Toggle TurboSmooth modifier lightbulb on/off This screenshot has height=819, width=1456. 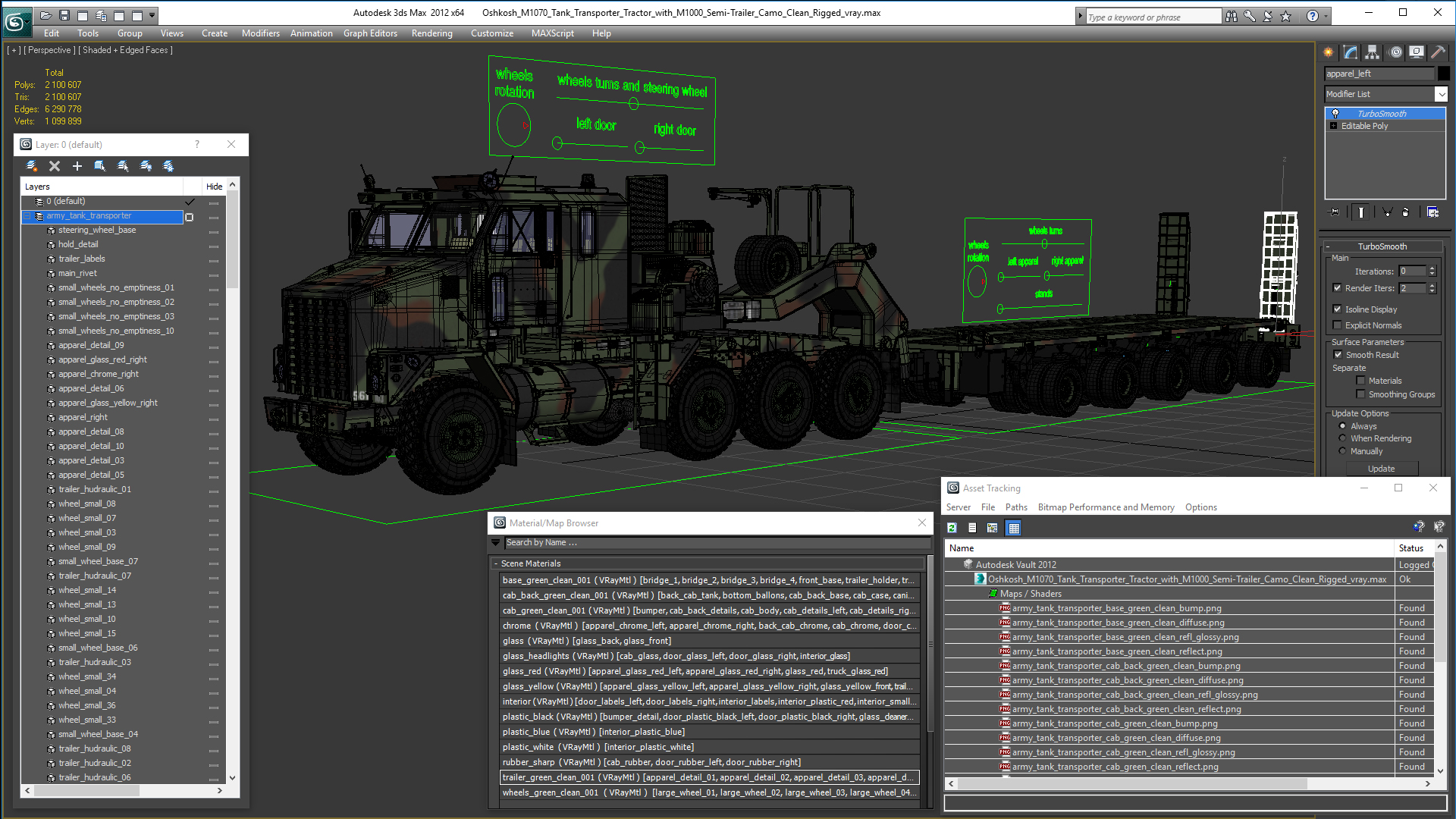(1335, 114)
